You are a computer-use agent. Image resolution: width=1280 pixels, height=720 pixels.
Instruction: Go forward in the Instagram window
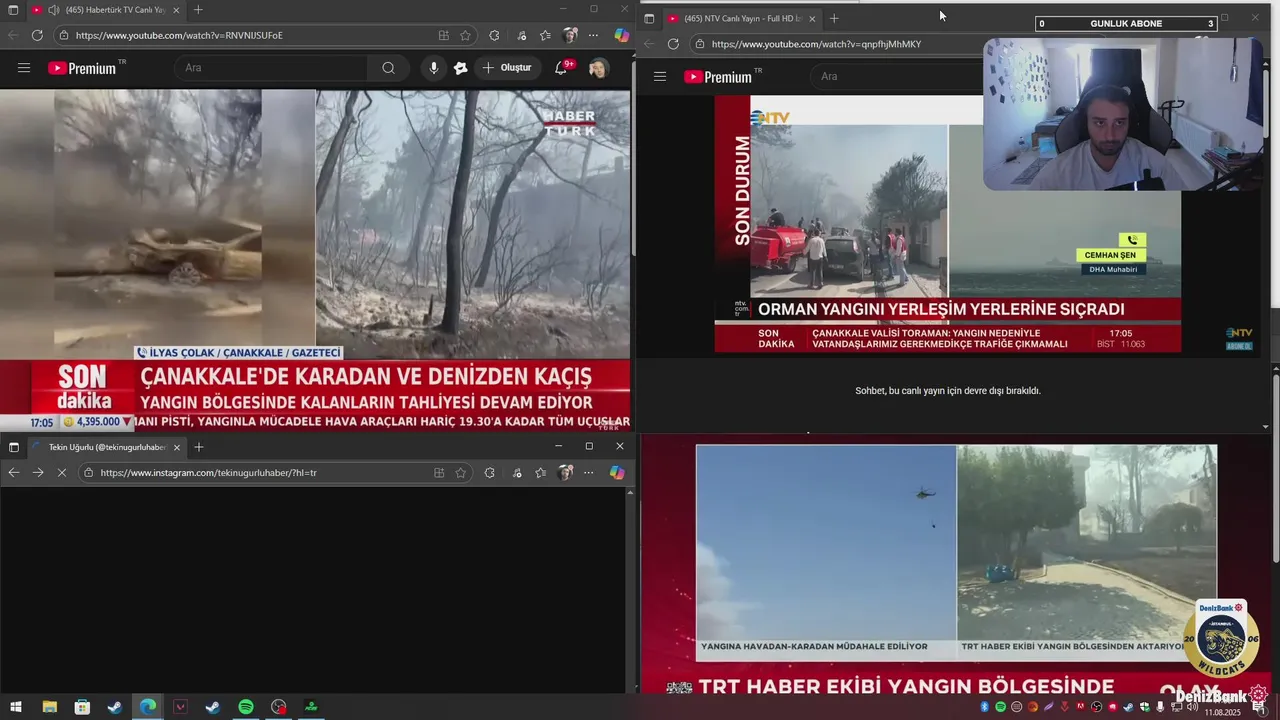(37, 472)
